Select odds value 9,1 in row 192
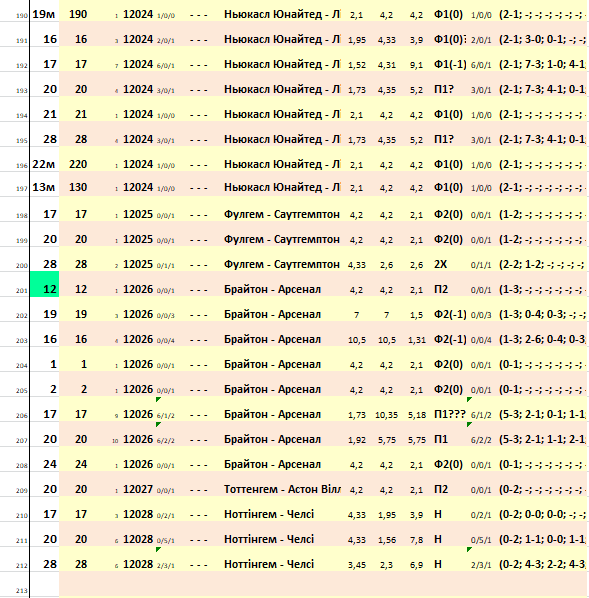 [x=416, y=65]
